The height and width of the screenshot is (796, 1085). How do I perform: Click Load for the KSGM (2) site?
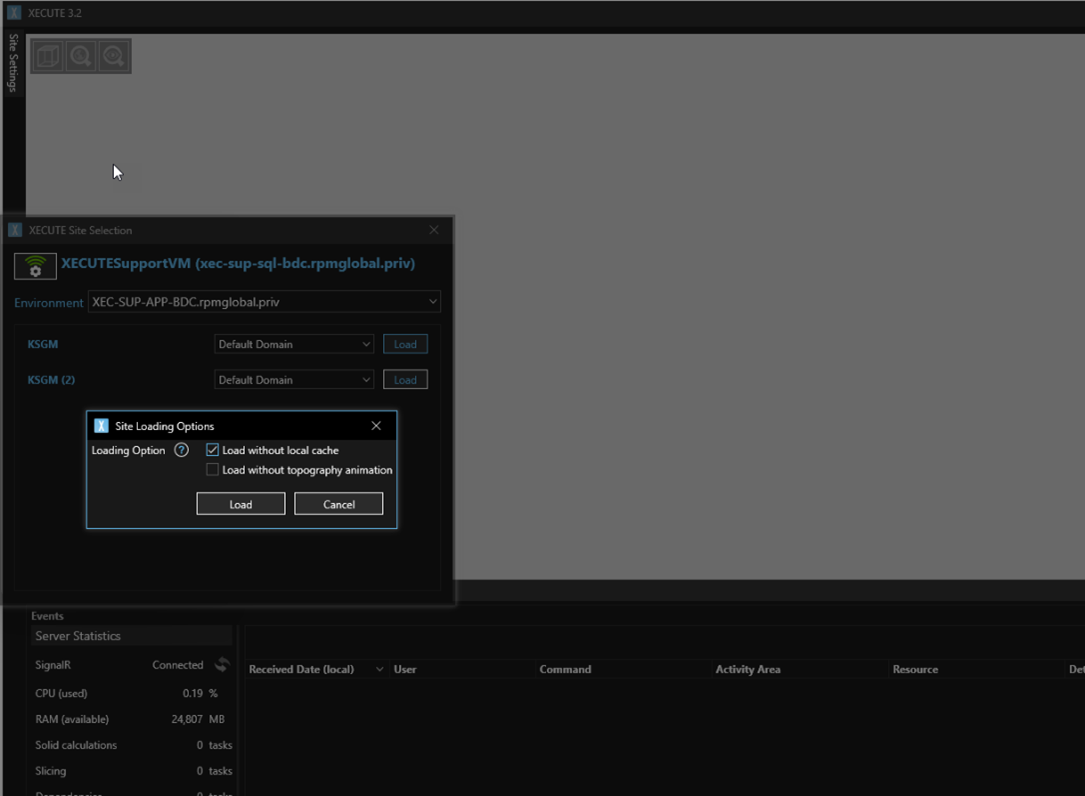405,379
